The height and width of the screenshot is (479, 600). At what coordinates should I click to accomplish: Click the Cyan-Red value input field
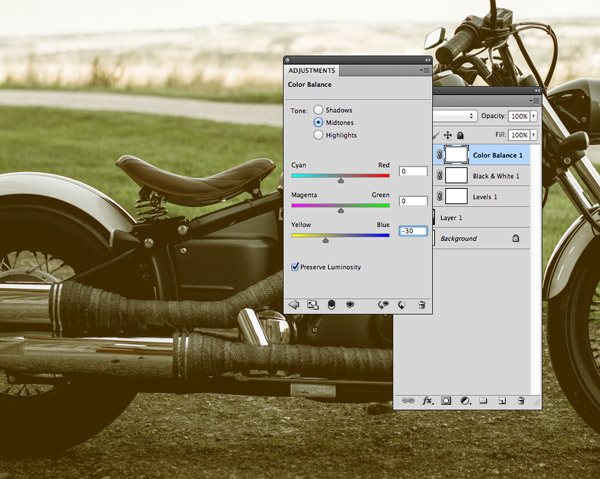click(413, 171)
